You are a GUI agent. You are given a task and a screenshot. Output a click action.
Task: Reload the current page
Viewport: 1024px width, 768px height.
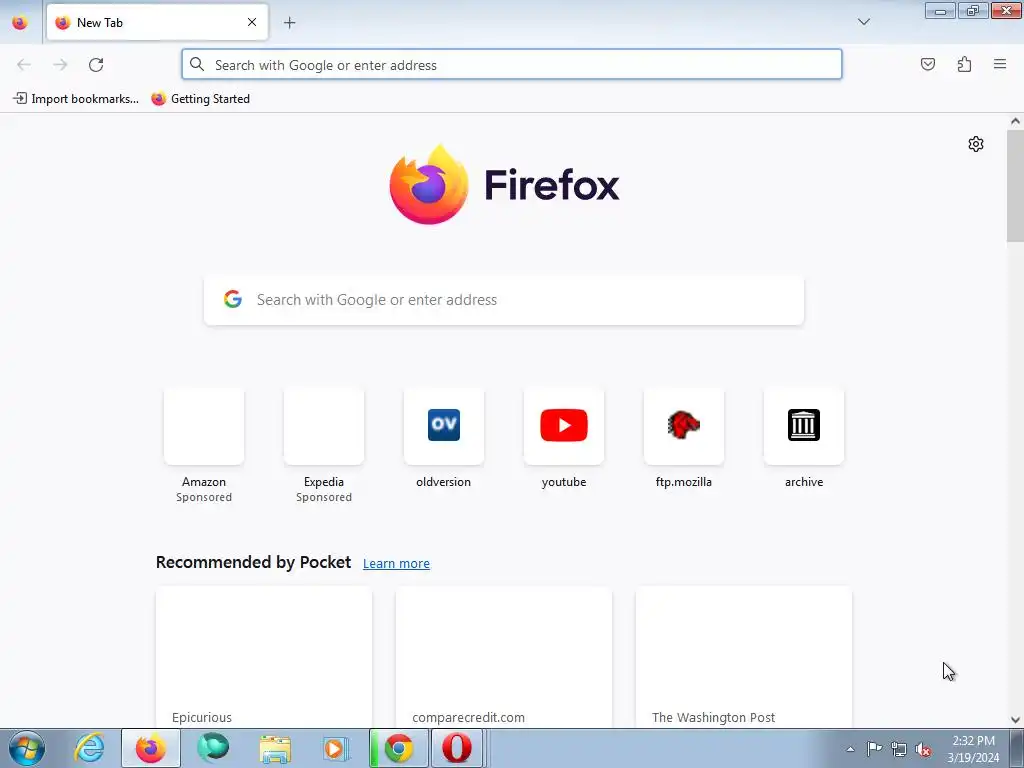click(96, 65)
